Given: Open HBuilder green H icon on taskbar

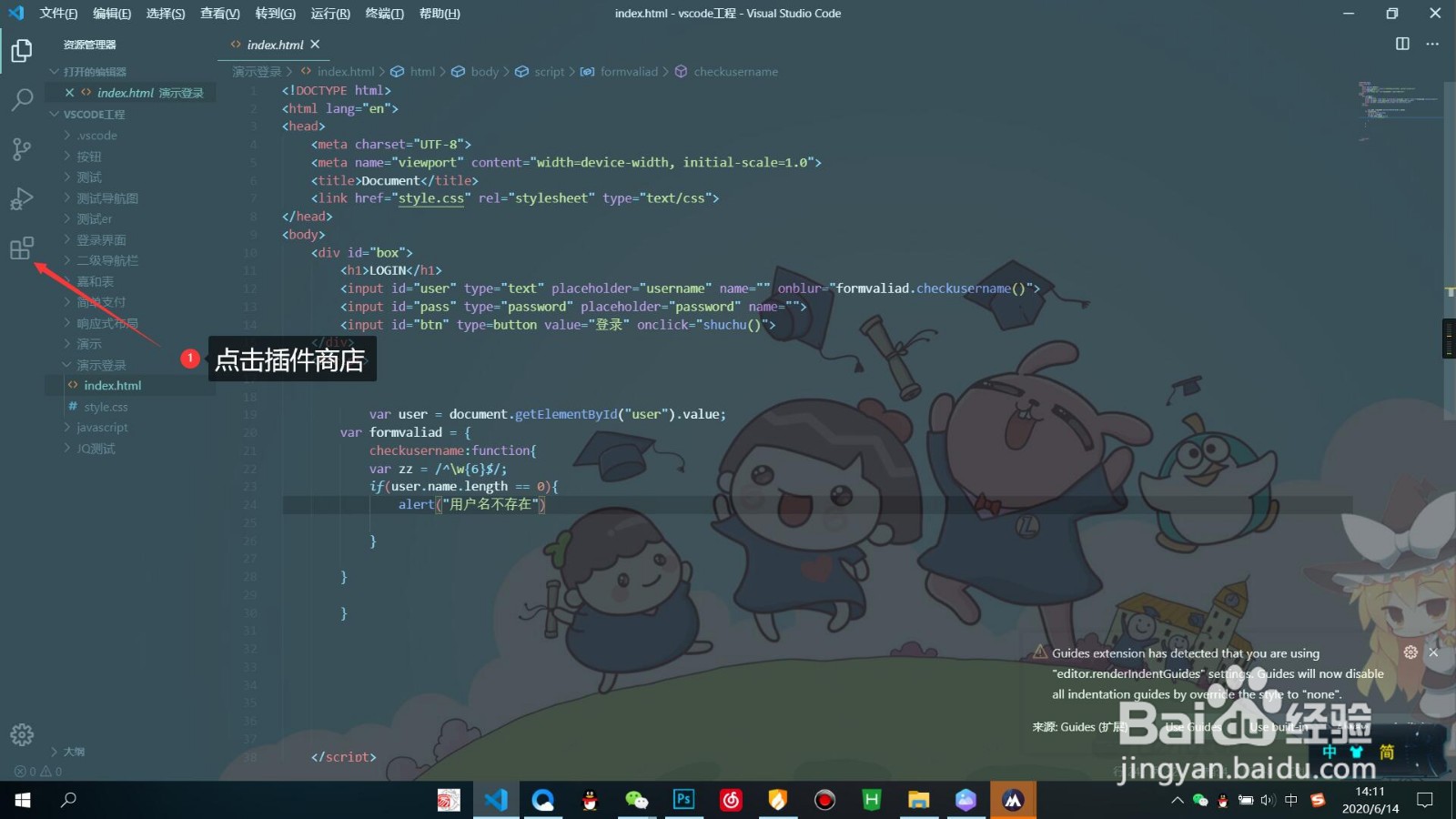Looking at the screenshot, I should click(x=872, y=800).
